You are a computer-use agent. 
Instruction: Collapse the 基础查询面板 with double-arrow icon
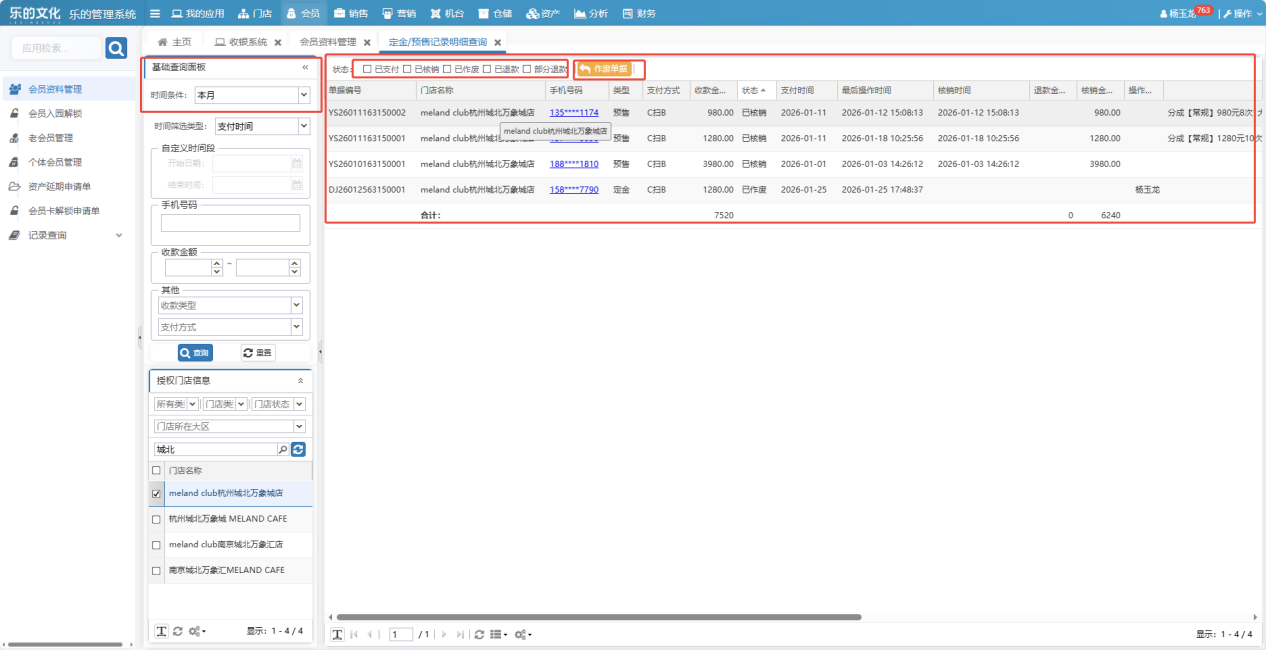click(305, 68)
